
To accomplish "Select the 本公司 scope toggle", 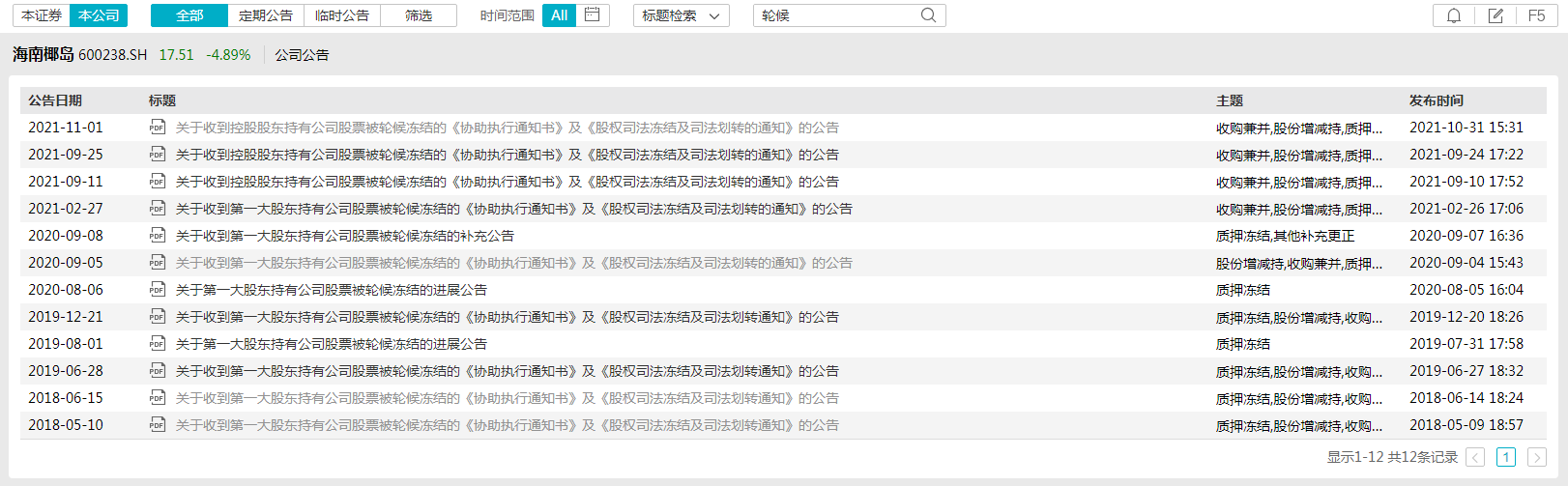I will coord(99,15).
